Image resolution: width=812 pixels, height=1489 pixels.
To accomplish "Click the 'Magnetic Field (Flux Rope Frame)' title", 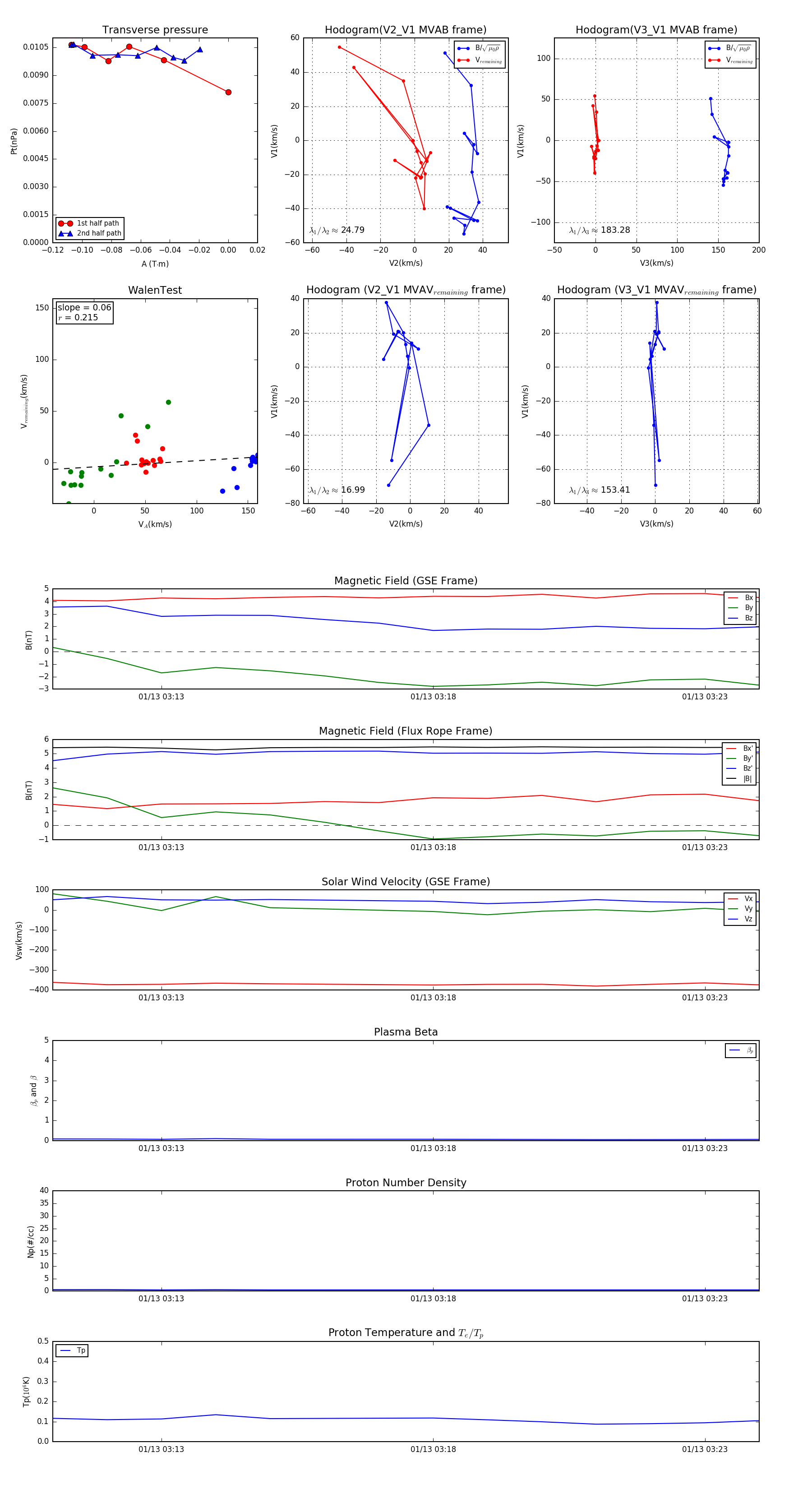I will click(x=406, y=731).
